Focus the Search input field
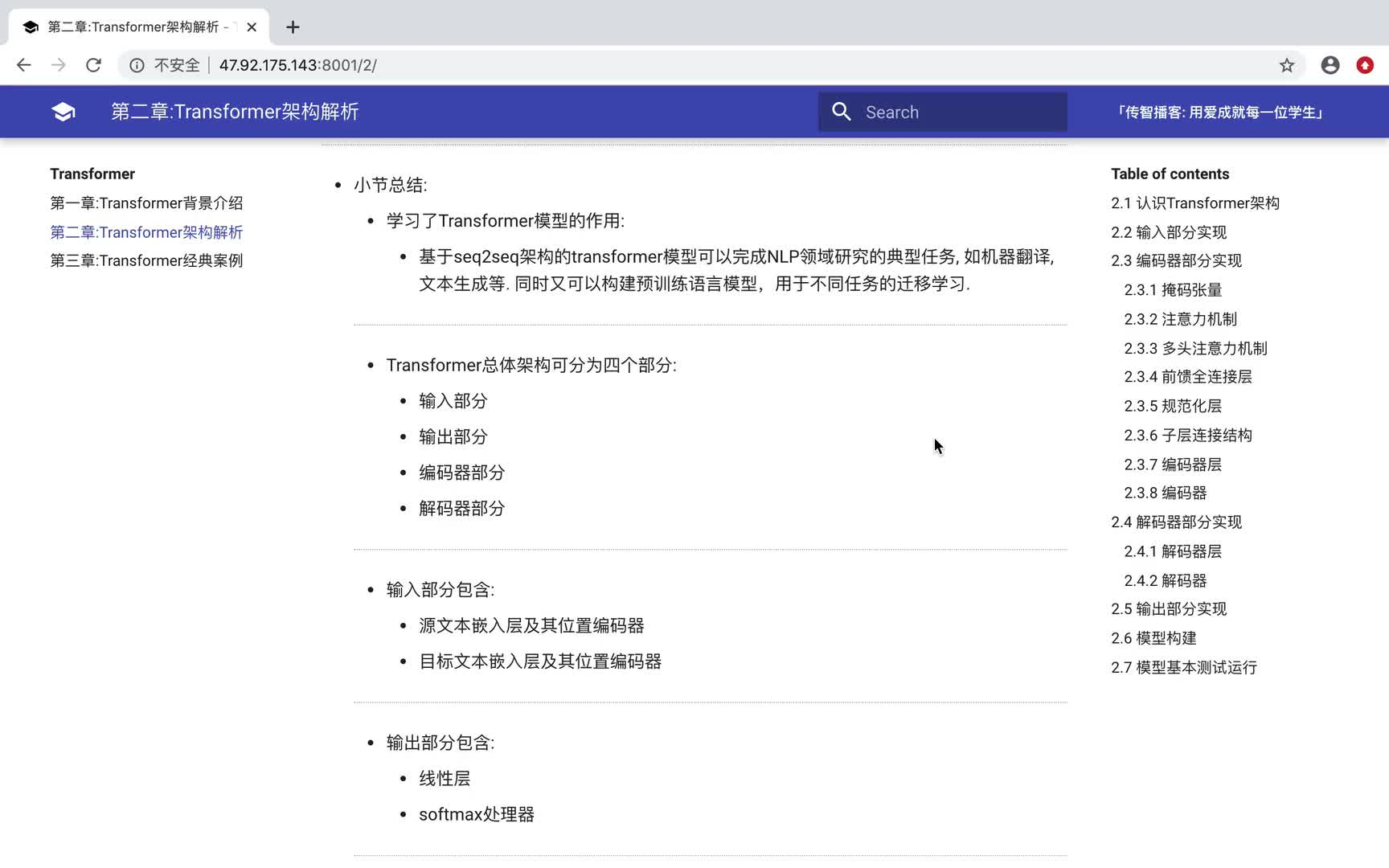The height and width of the screenshot is (868, 1389). [943, 112]
